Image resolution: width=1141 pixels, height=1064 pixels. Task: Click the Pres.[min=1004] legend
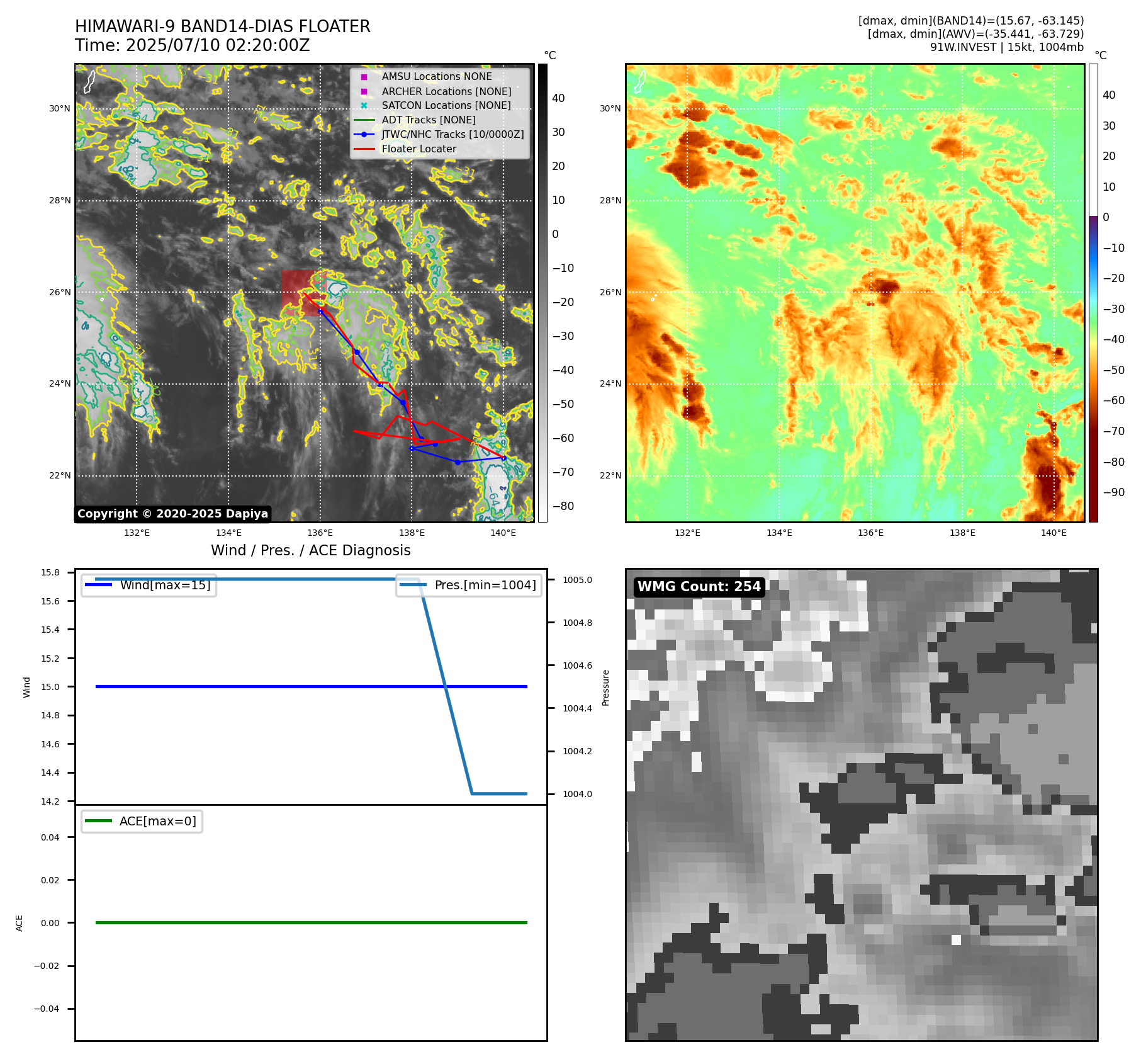click(469, 585)
